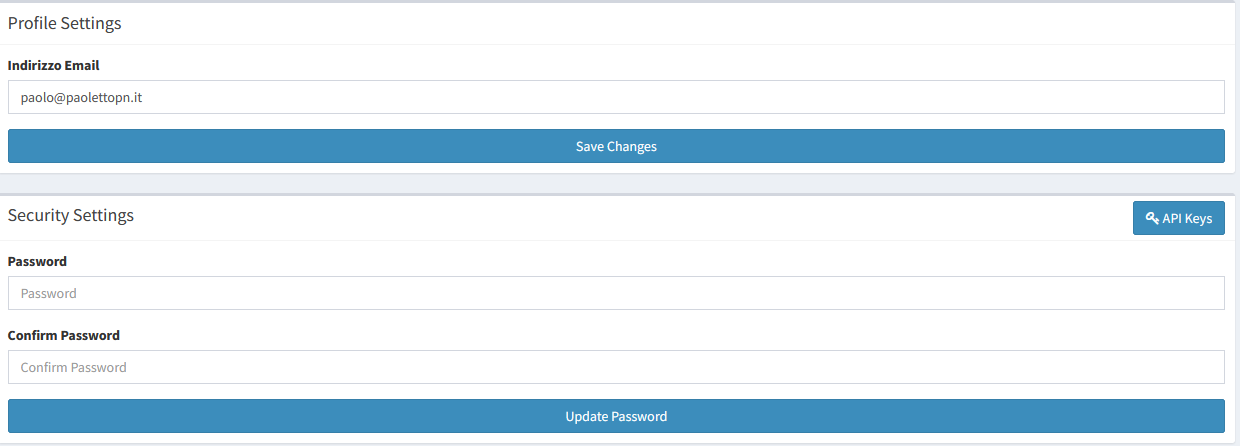Focus the Indirizzo Email input field
This screenshot has height=446, width=1240.
616,97
